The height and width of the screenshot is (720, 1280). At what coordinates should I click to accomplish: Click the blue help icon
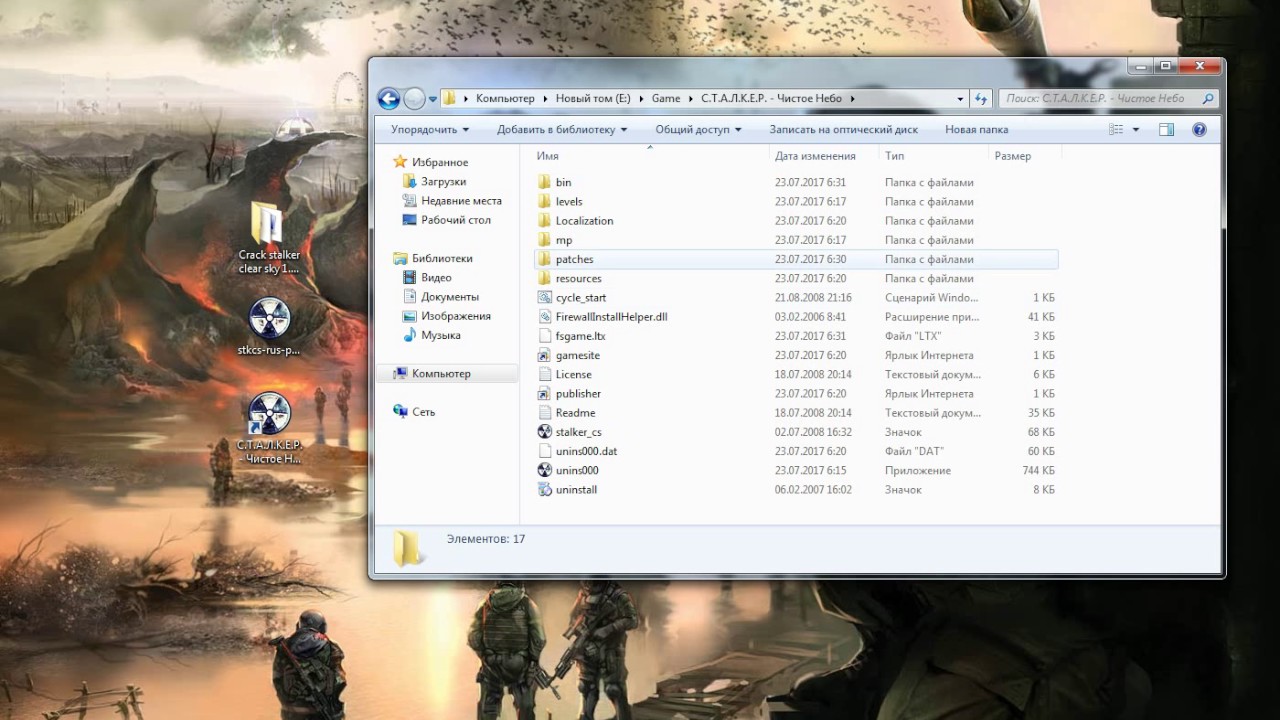[1199, 130]
